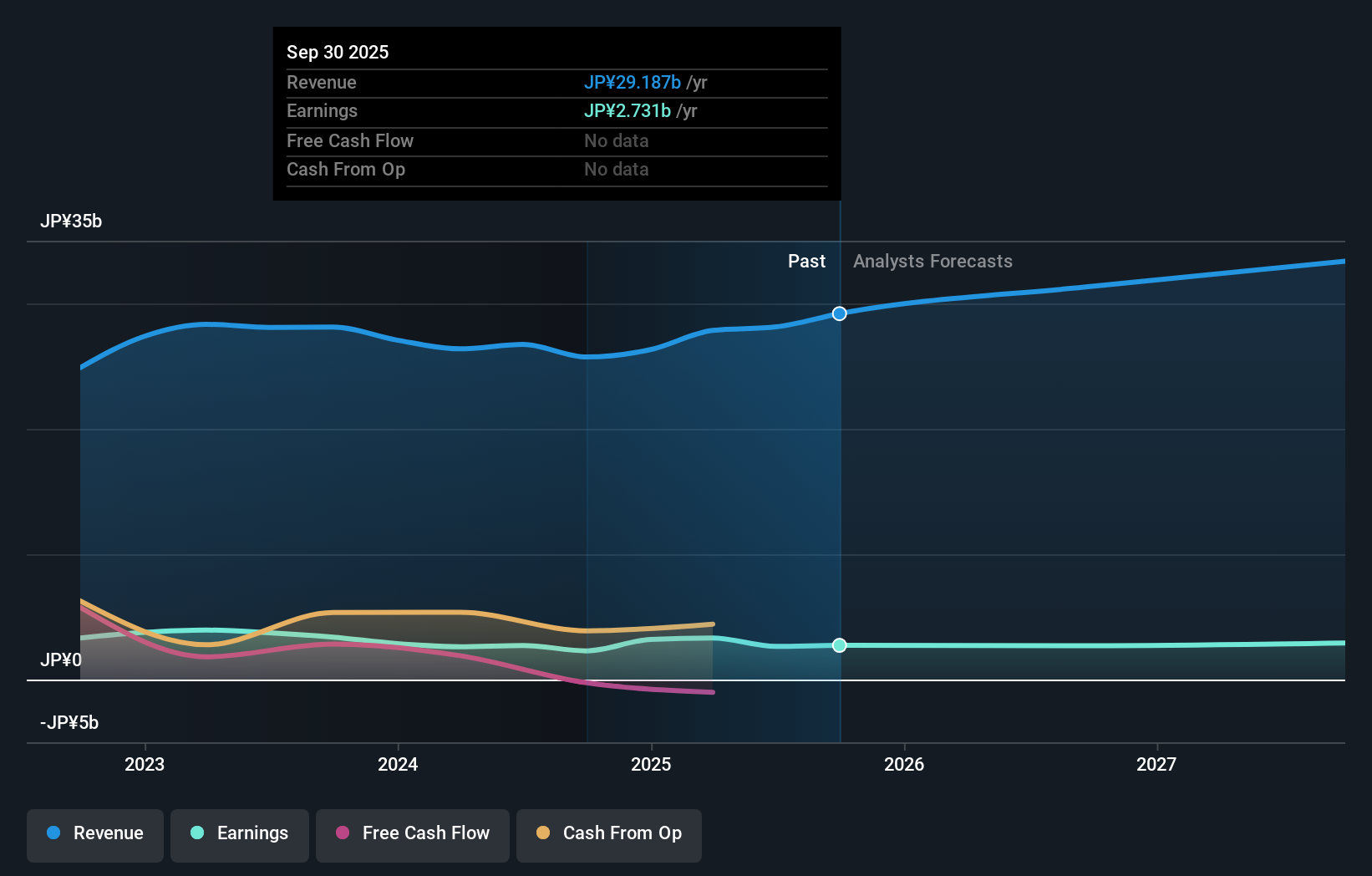Screen dimensions: 1372x876
Task: Click the Revenue value JP¥29.187b in tooltip
Action: [633, 83]
